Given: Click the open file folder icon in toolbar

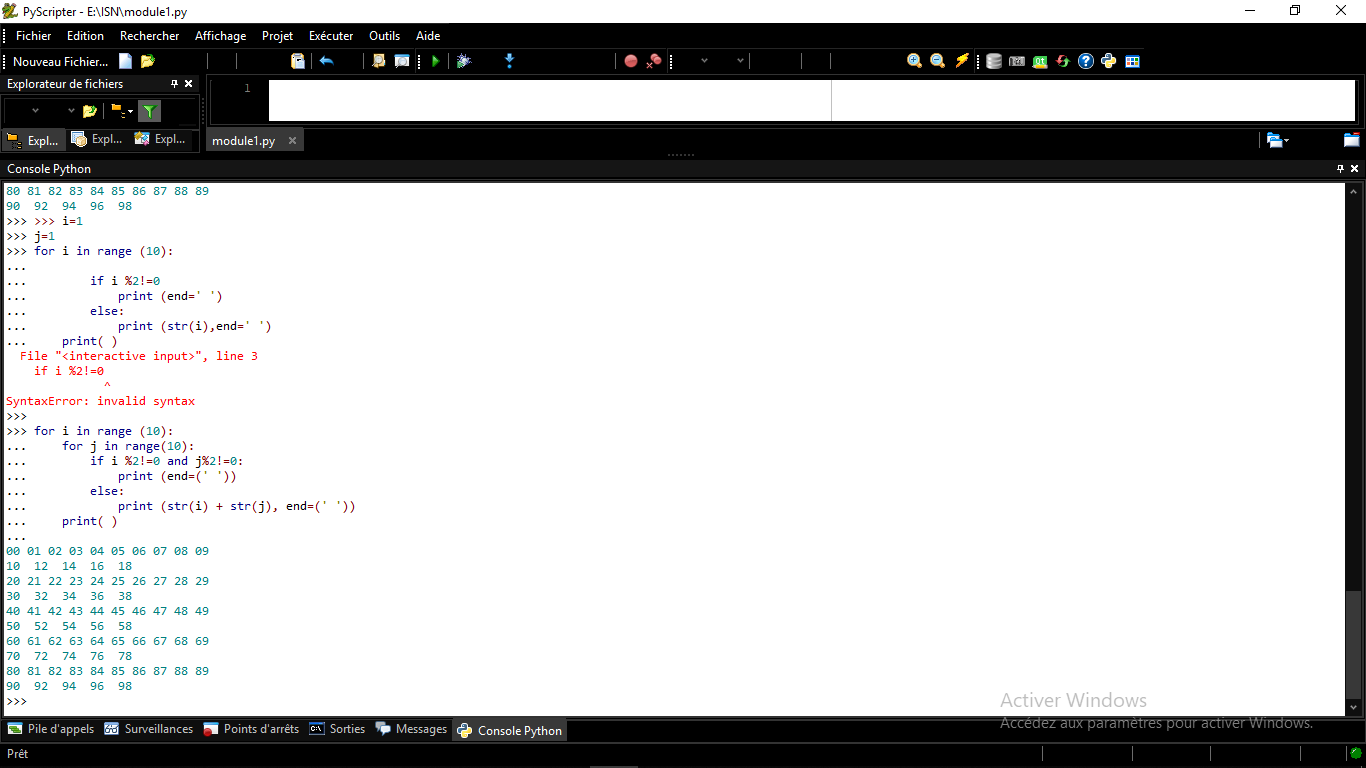Looking at the screenshot, I should 148,61.
